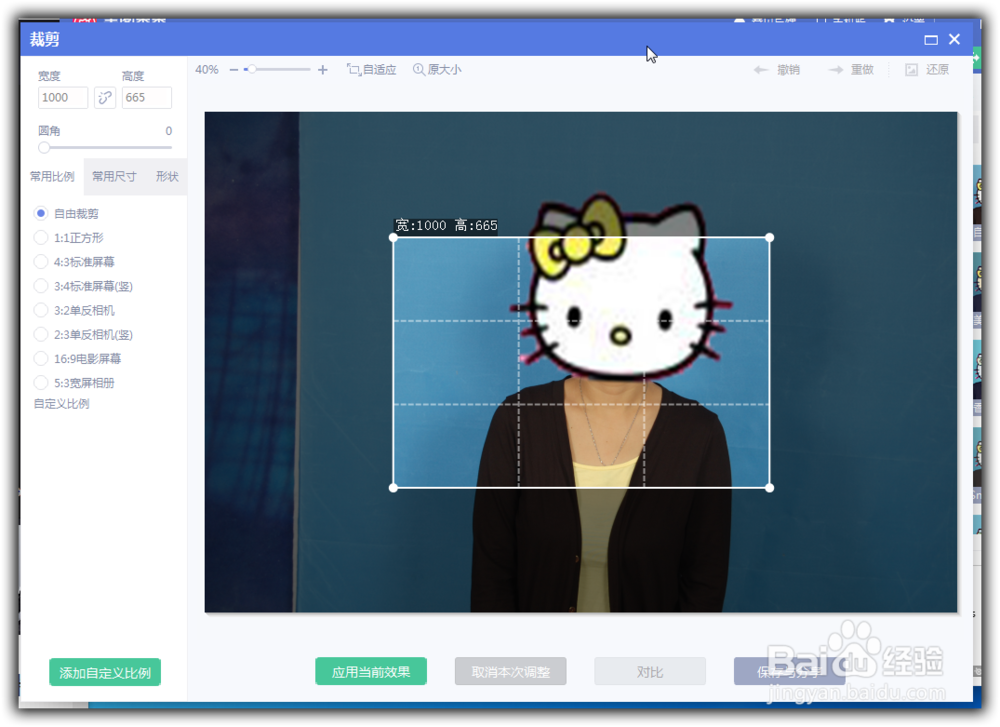Click the 原大小 original size icon
The height and width of the screenshot is (727, 1000).
click(x=418, y=70)
